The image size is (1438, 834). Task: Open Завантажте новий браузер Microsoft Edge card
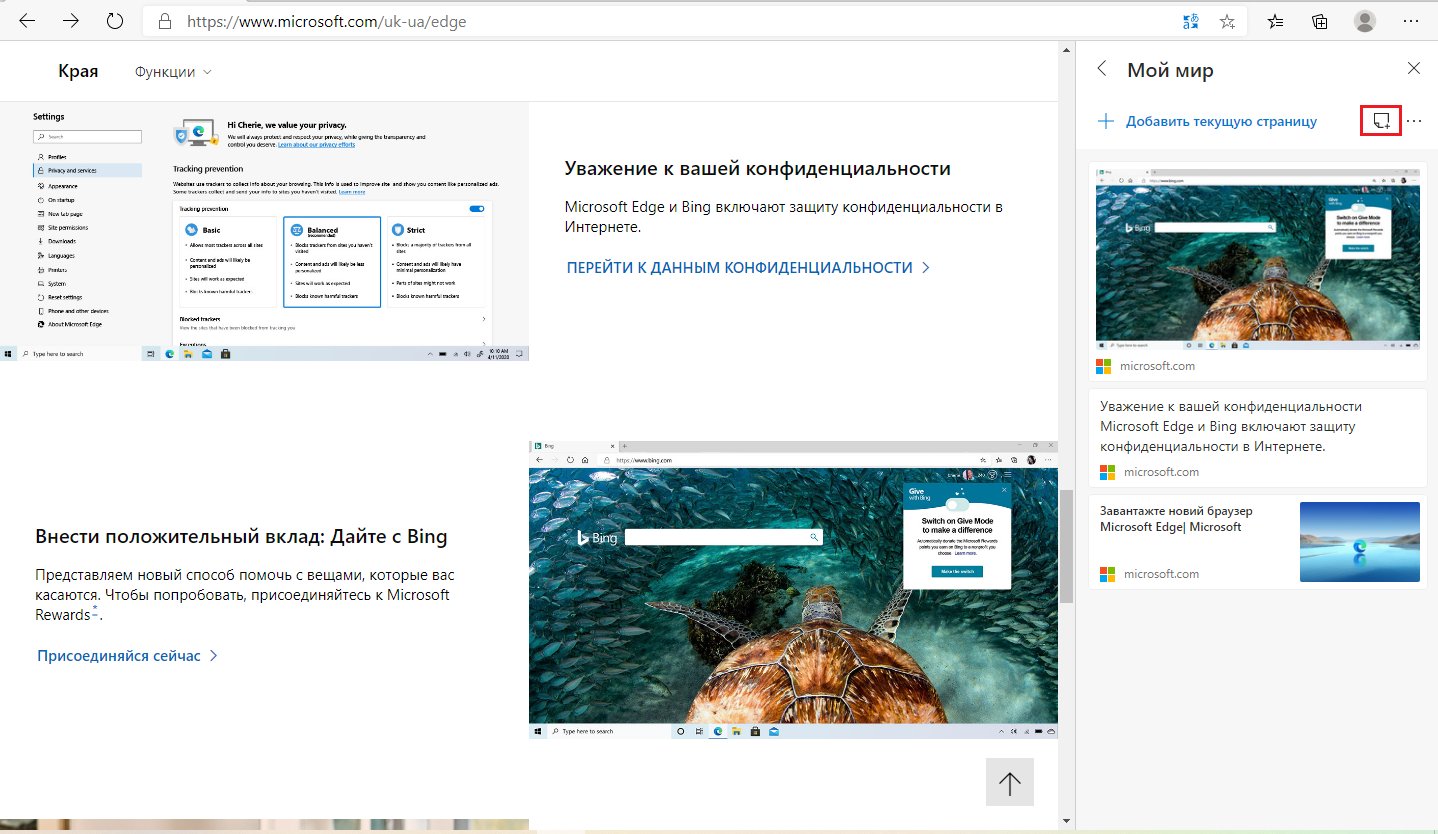click(x=1257, y=541)
